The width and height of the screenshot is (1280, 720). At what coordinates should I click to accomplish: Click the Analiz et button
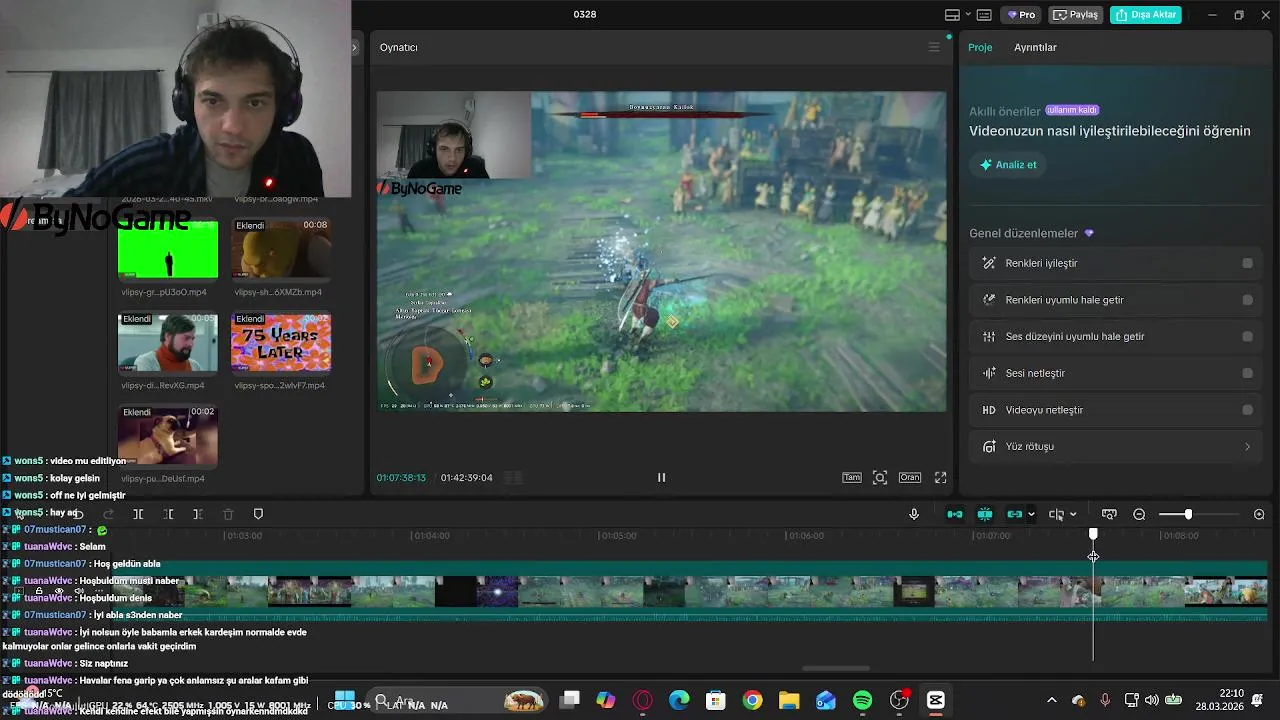(x=1008, y=165)
